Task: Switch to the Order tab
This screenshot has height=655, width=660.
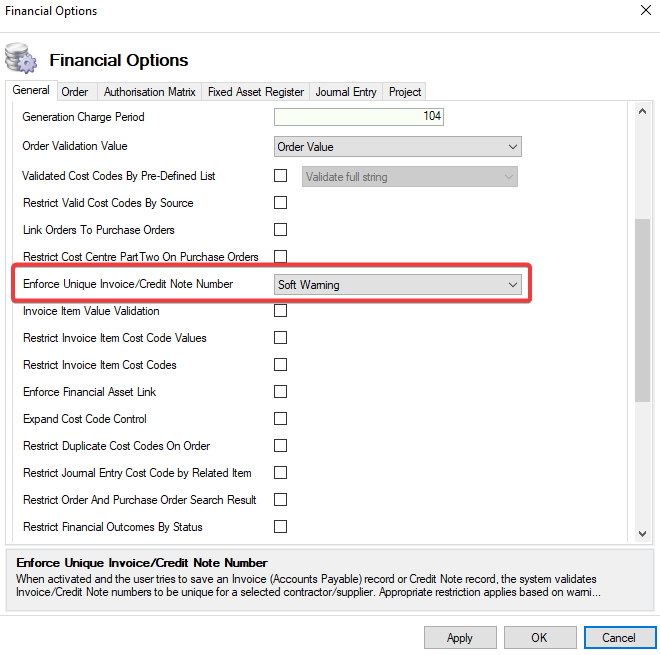Action: pyautogui.click(x=75, y=92)
